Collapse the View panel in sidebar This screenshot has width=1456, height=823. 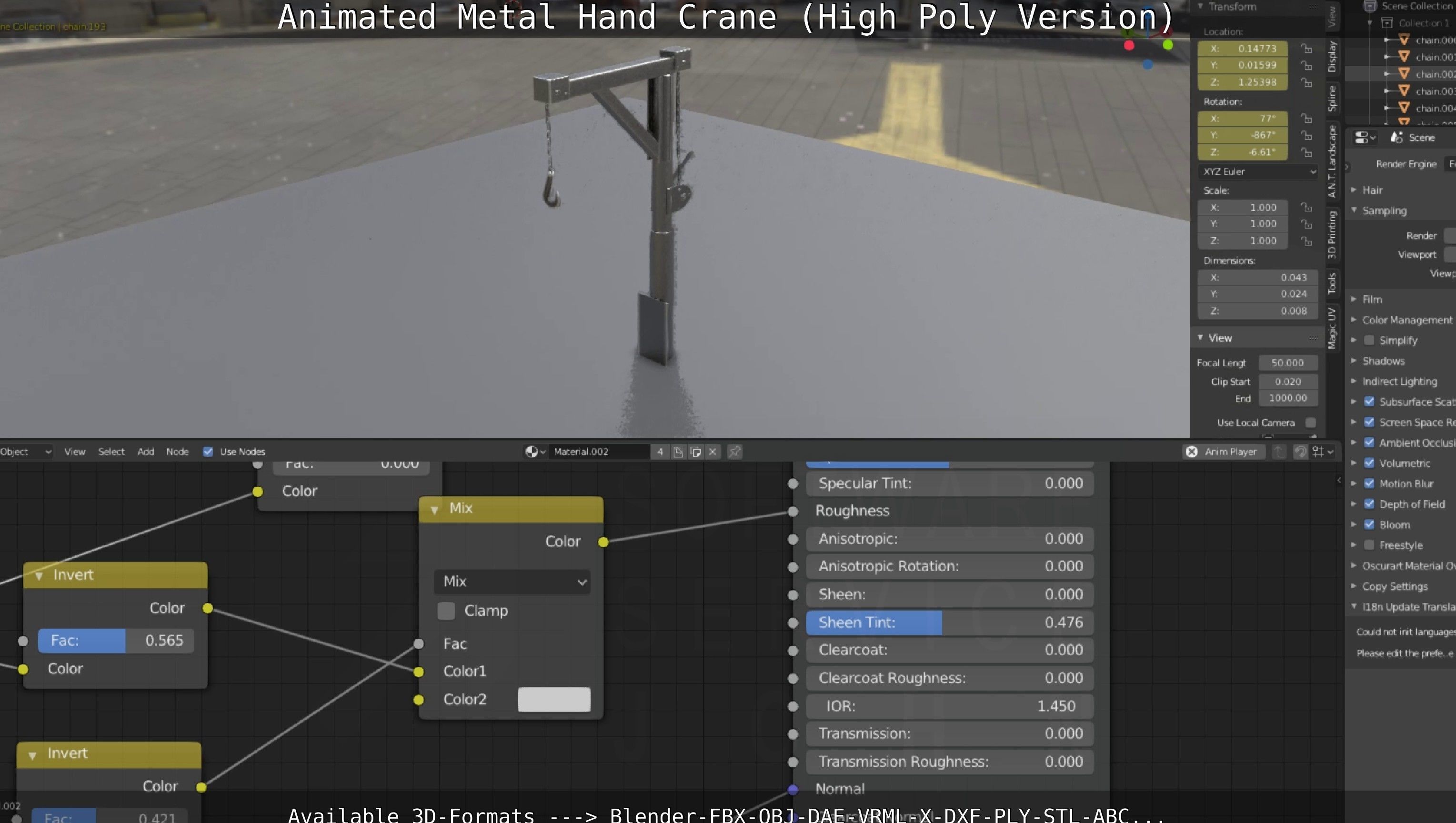(1200, 338)
